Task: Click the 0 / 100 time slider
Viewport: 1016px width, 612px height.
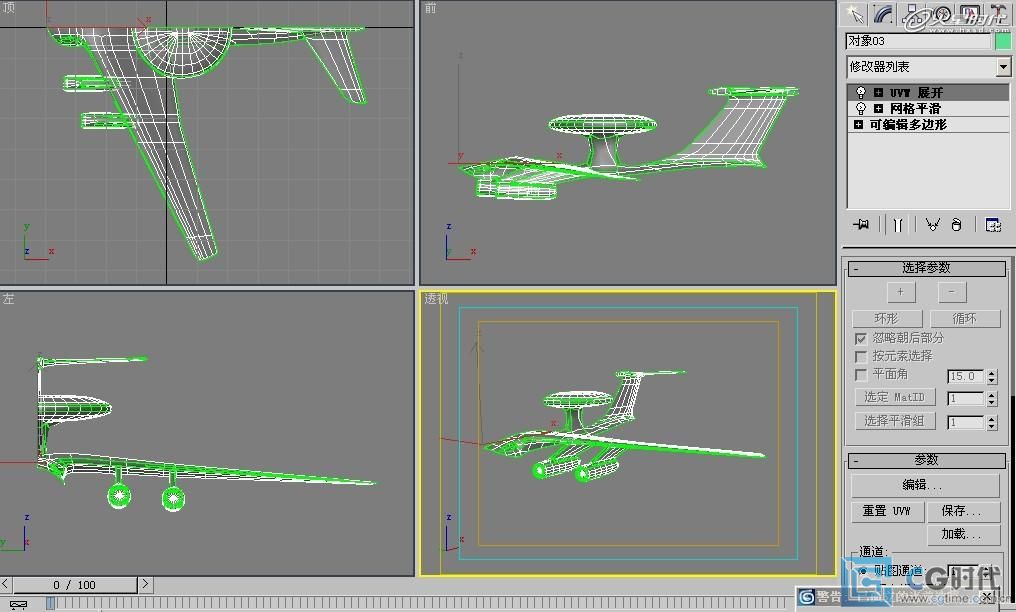Action: point(75,585)
